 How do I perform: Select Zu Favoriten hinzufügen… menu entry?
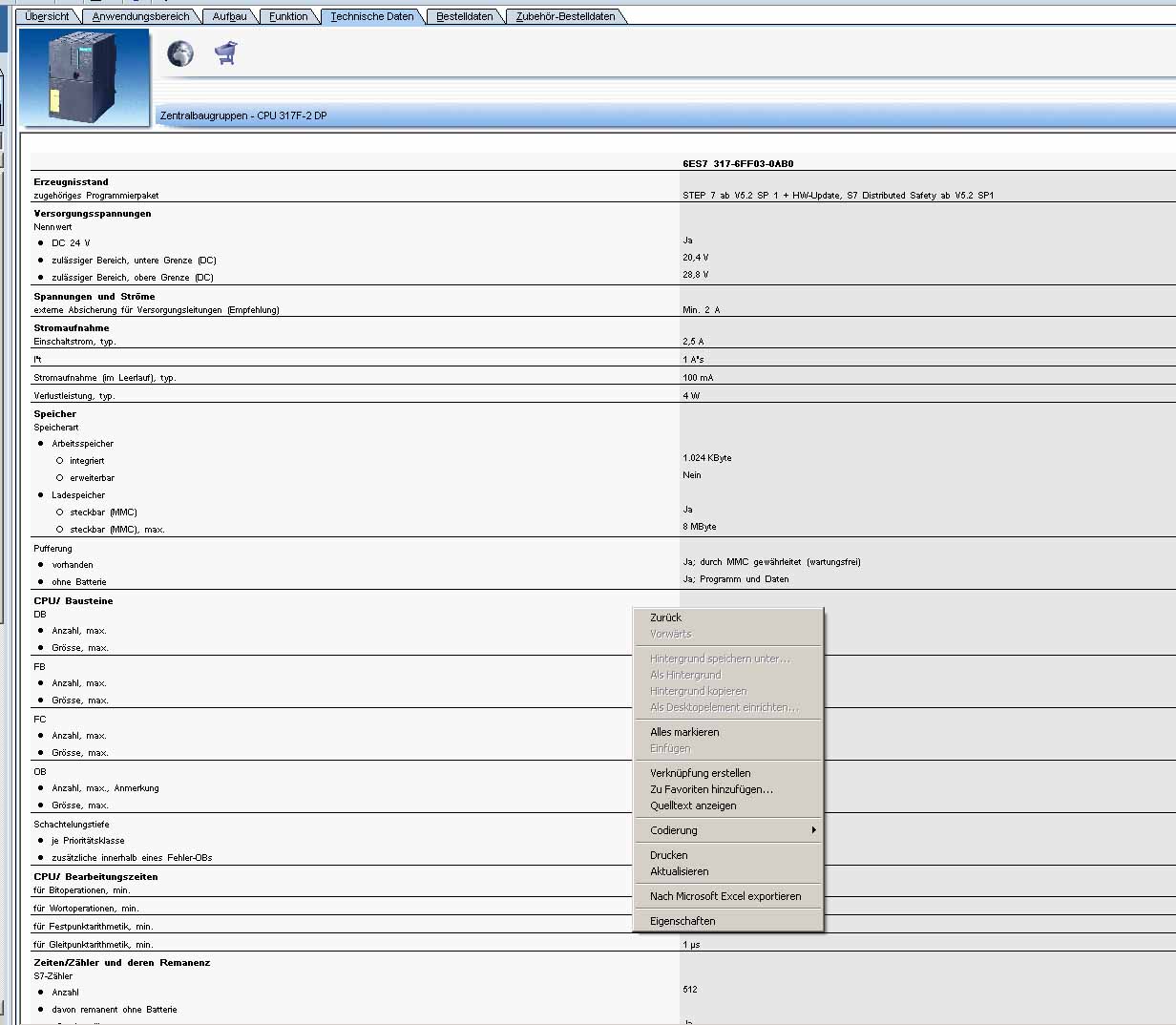point(728,789)
